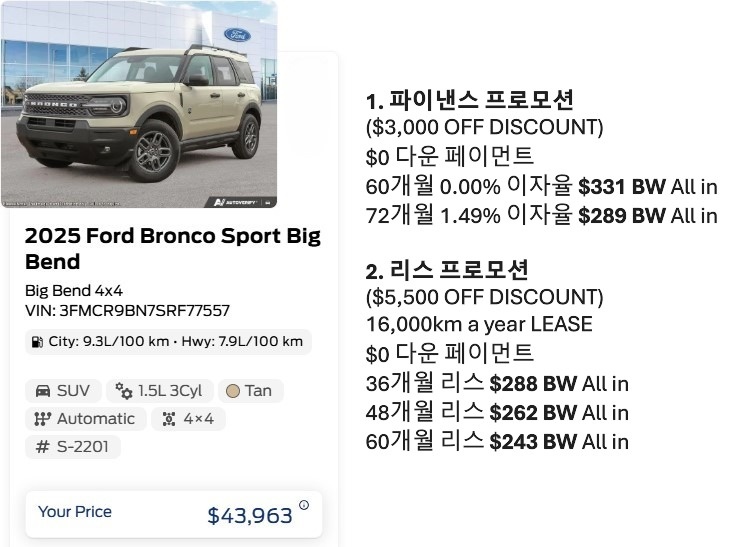Click the fuel economy City/Hwy badge
731x547 pixels.
pos(167,342)
